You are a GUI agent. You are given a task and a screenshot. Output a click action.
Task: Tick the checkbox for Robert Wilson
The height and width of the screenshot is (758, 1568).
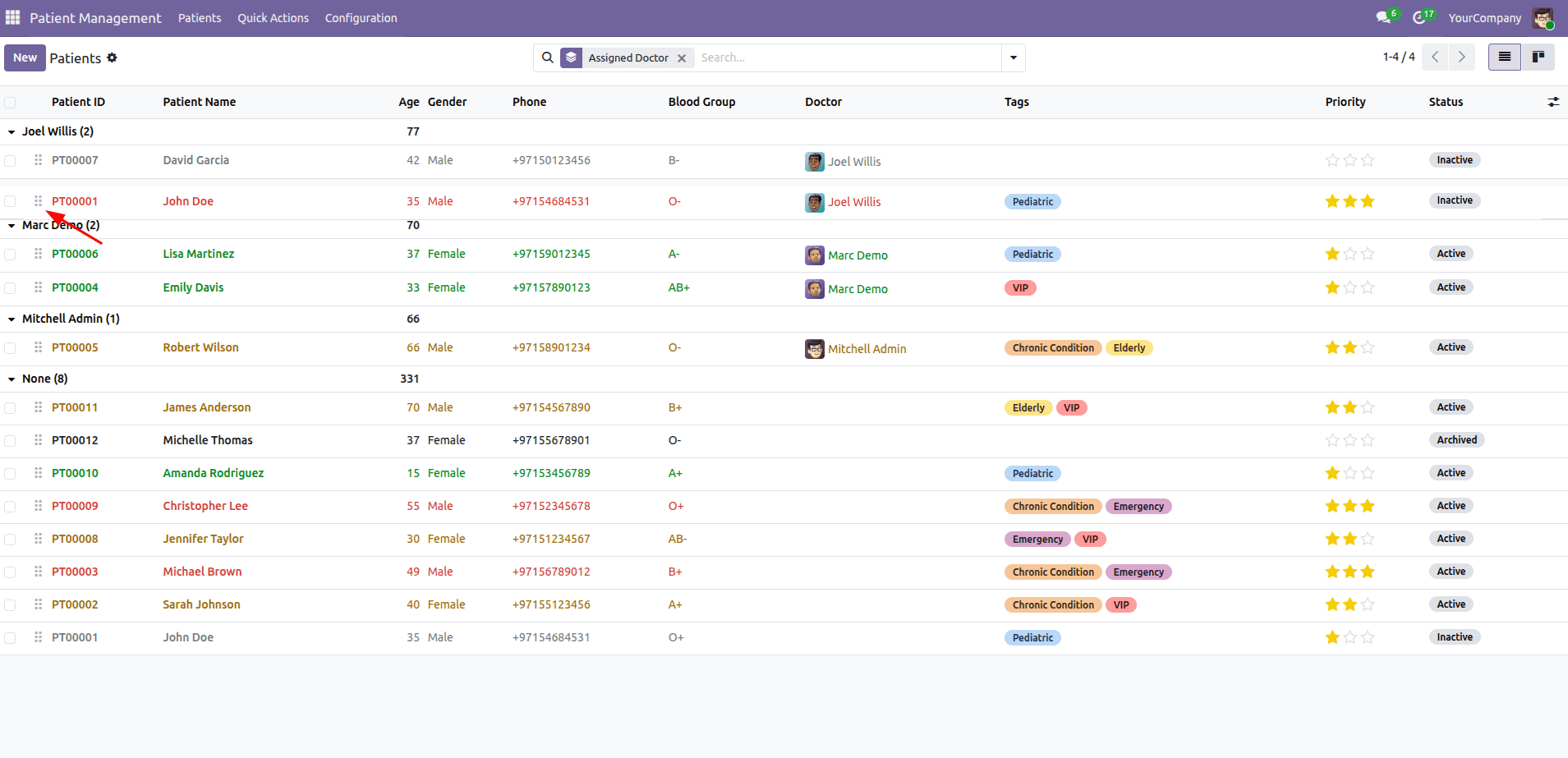click(x=10, y=348)
